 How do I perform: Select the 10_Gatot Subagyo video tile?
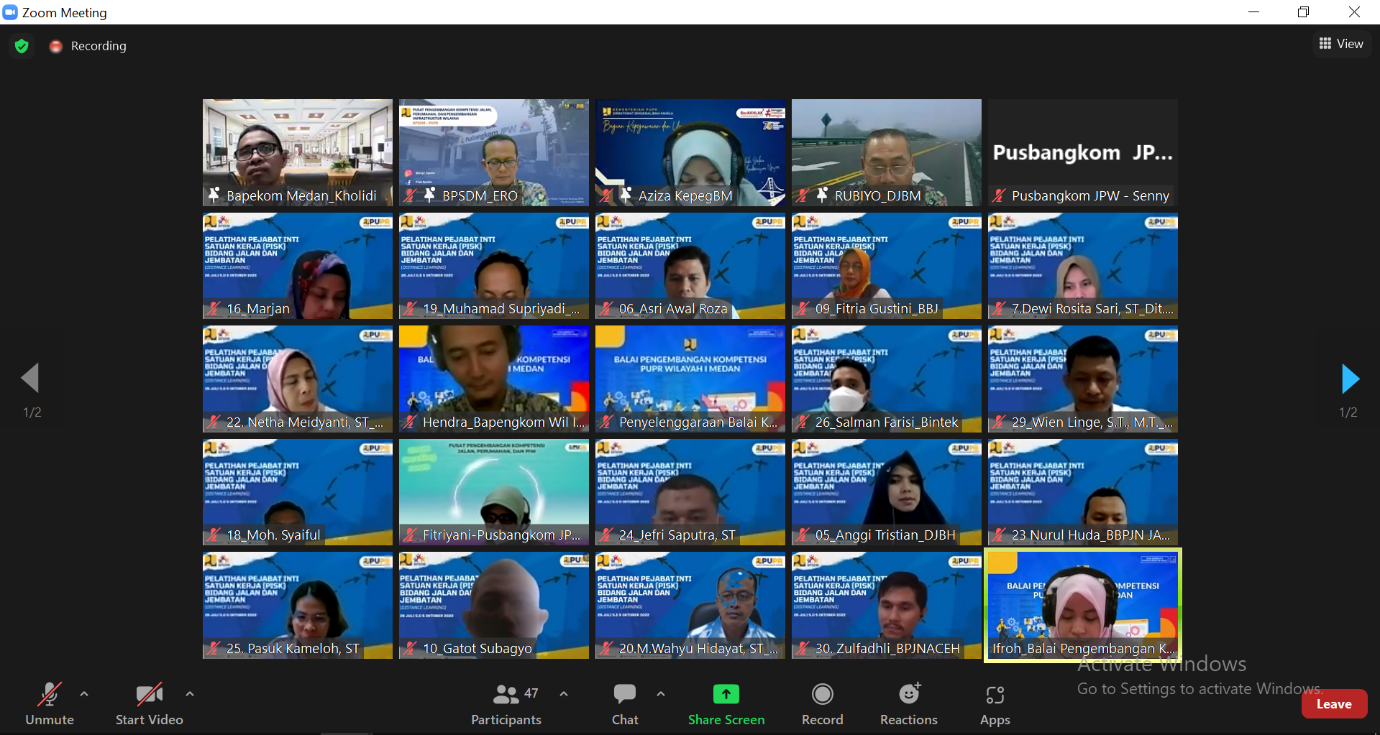(493, 604)
